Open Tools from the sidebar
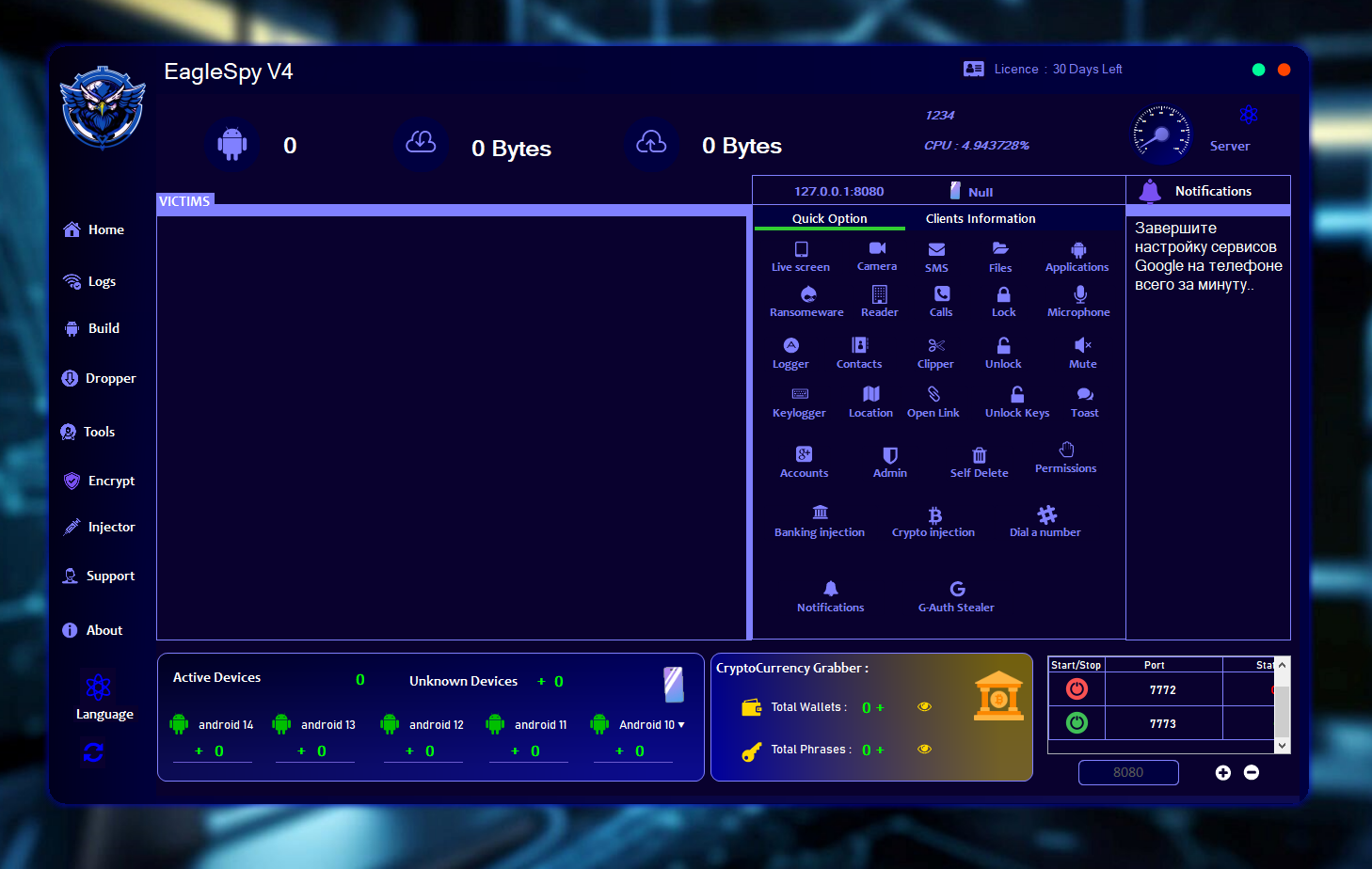 tap(88, 432)
